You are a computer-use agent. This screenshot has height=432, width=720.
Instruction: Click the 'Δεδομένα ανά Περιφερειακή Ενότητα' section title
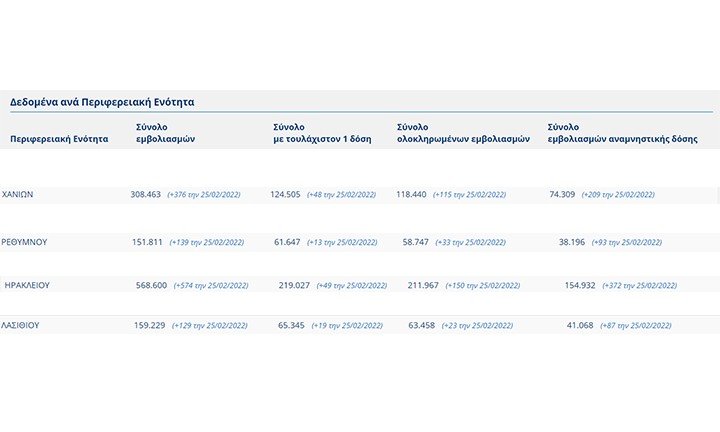(x=102, y=102)
